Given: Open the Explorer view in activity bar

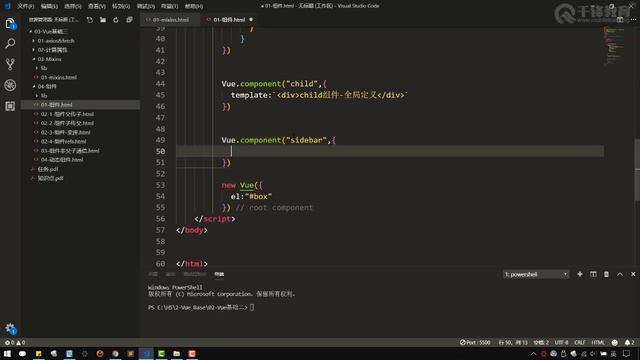Looking at the screenshot, I should tap(10, 24).
